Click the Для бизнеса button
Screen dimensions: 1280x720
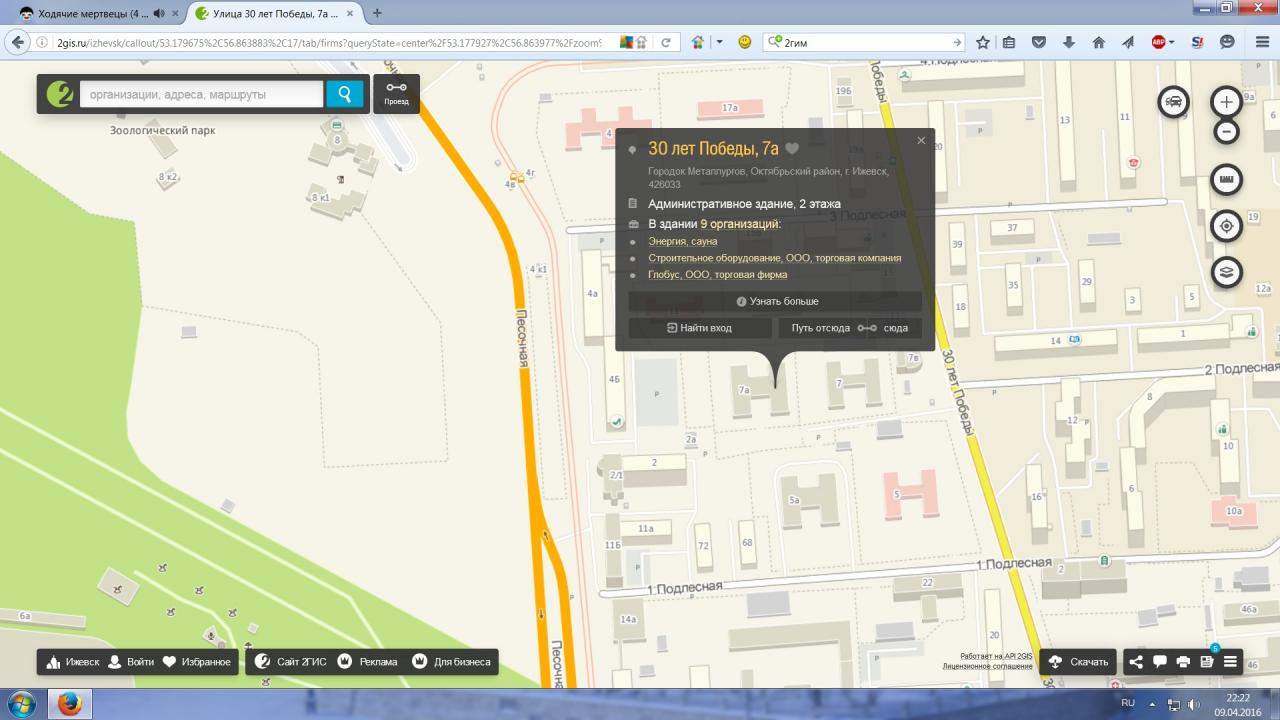coord(451,662)
